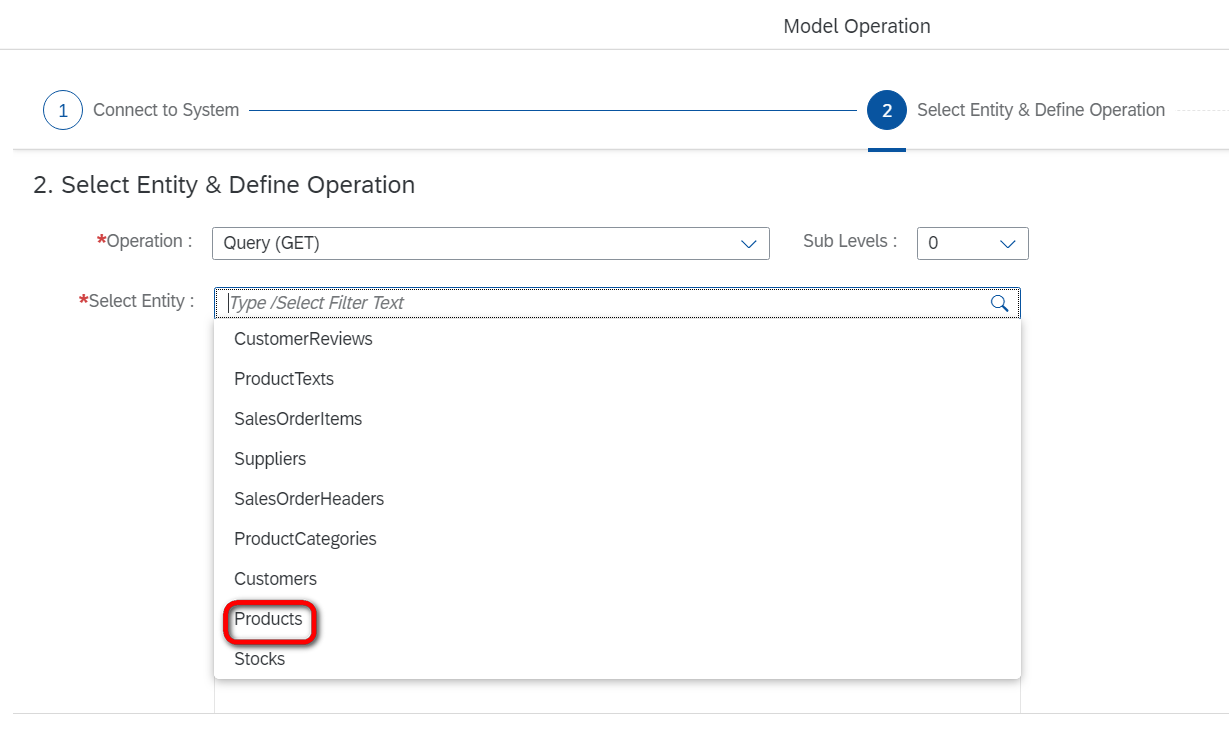This screenshot has width=1229, height=731.
Task: Click the step 1 circle icon
Action: point(63,110)
